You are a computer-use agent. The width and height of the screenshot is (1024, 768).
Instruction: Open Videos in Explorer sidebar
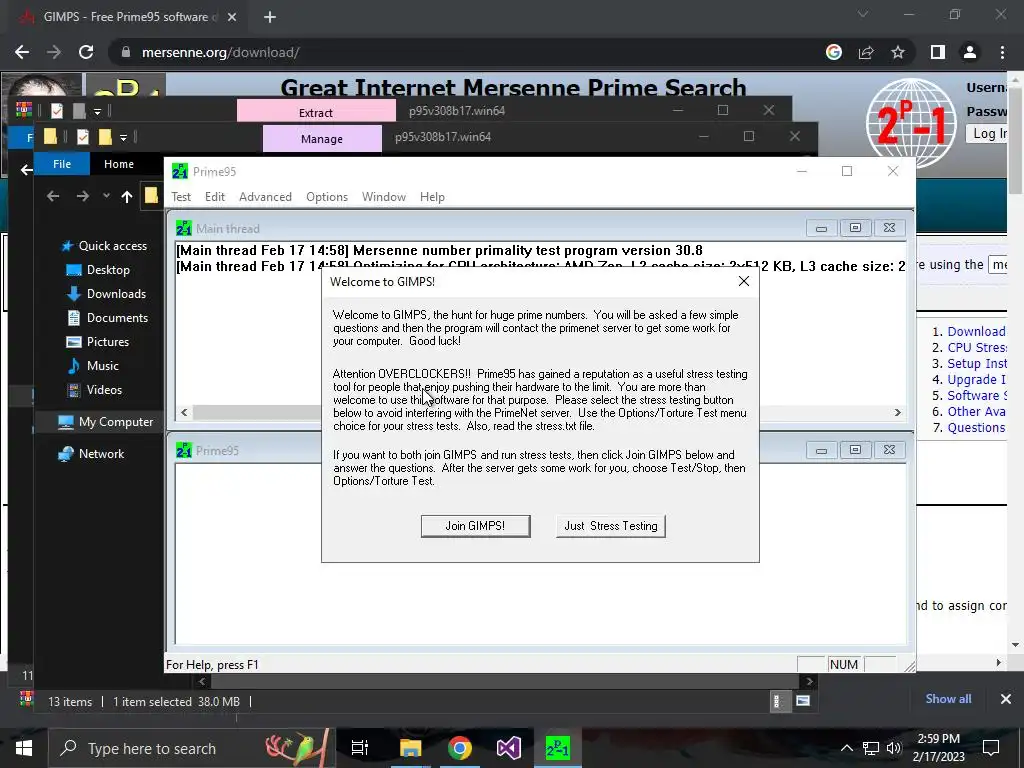tap(94, 390)
